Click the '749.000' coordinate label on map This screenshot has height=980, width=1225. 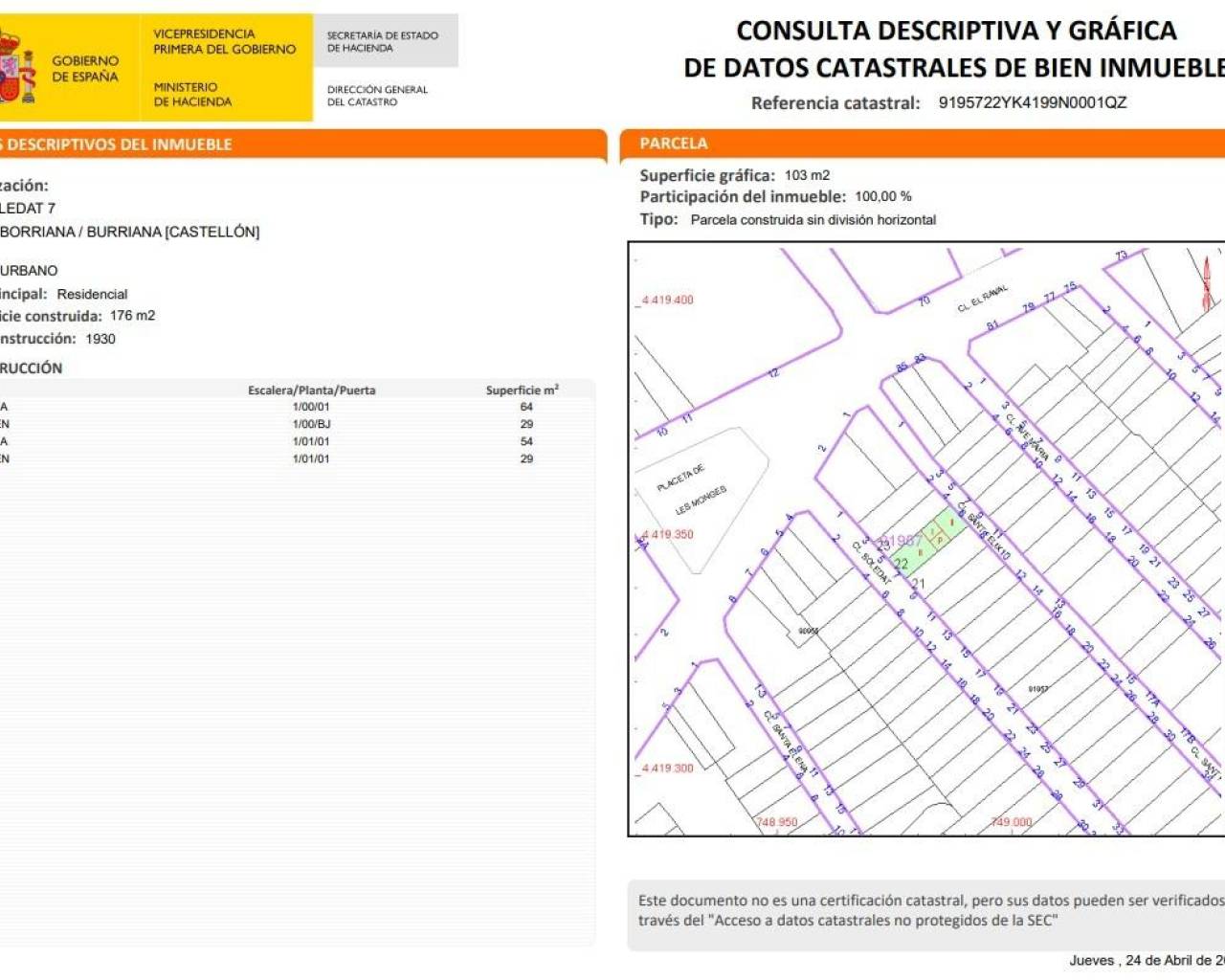(x=1012, y=822)
